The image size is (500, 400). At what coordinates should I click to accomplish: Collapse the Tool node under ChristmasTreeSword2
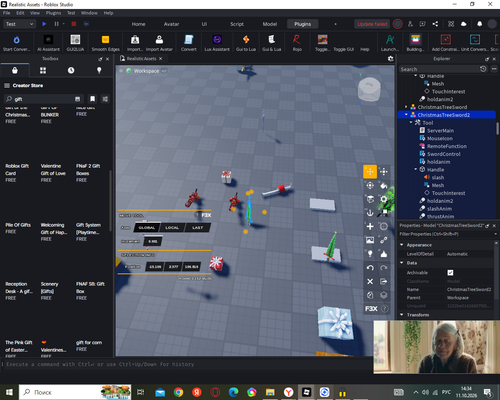point(411,123)
